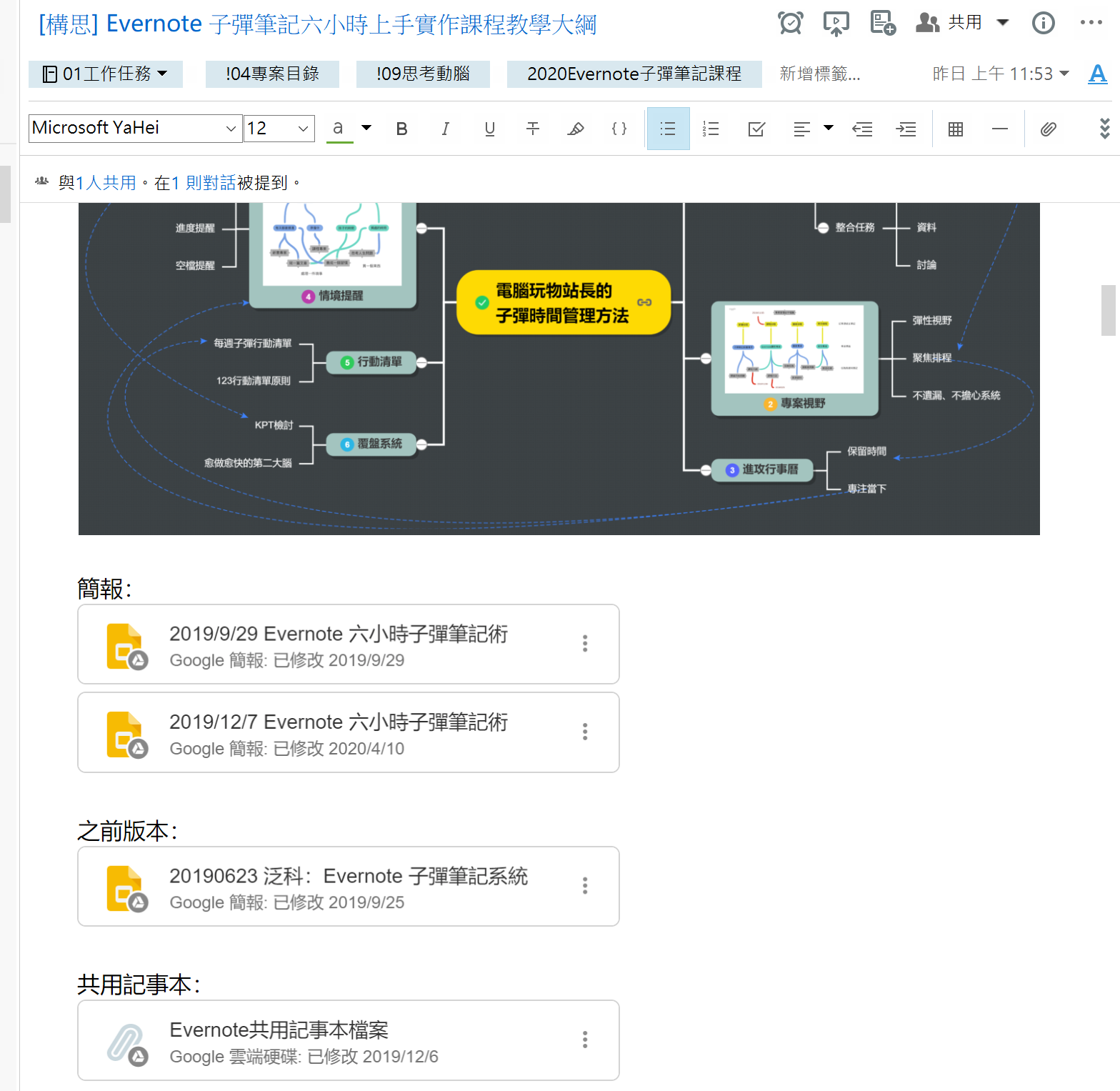Click the add note template icon

click(883, 23)
